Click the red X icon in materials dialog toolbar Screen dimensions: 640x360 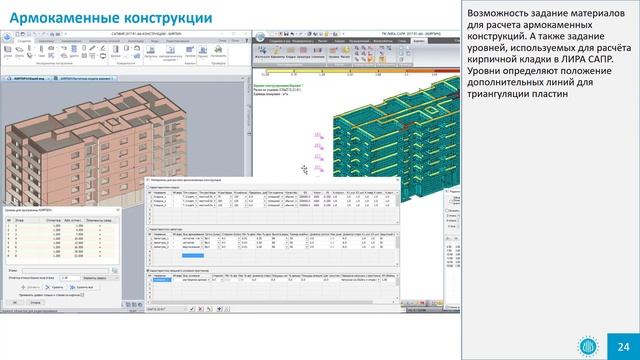click(201, 309)
